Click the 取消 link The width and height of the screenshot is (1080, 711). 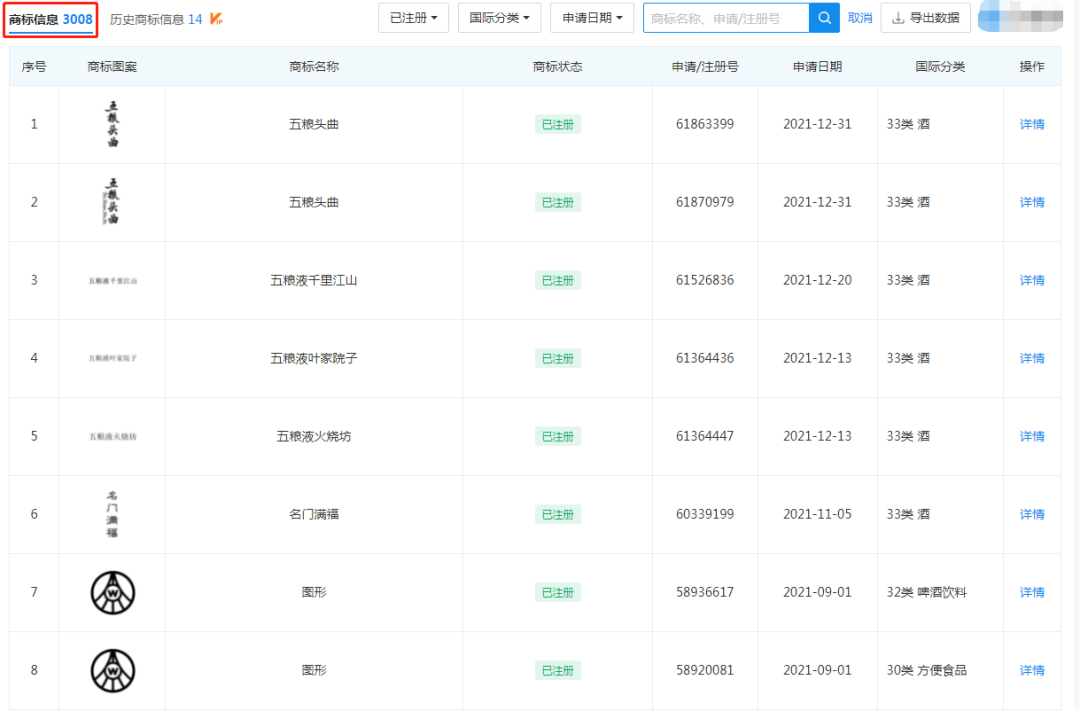pyautogui.click(x=860, y=18)
